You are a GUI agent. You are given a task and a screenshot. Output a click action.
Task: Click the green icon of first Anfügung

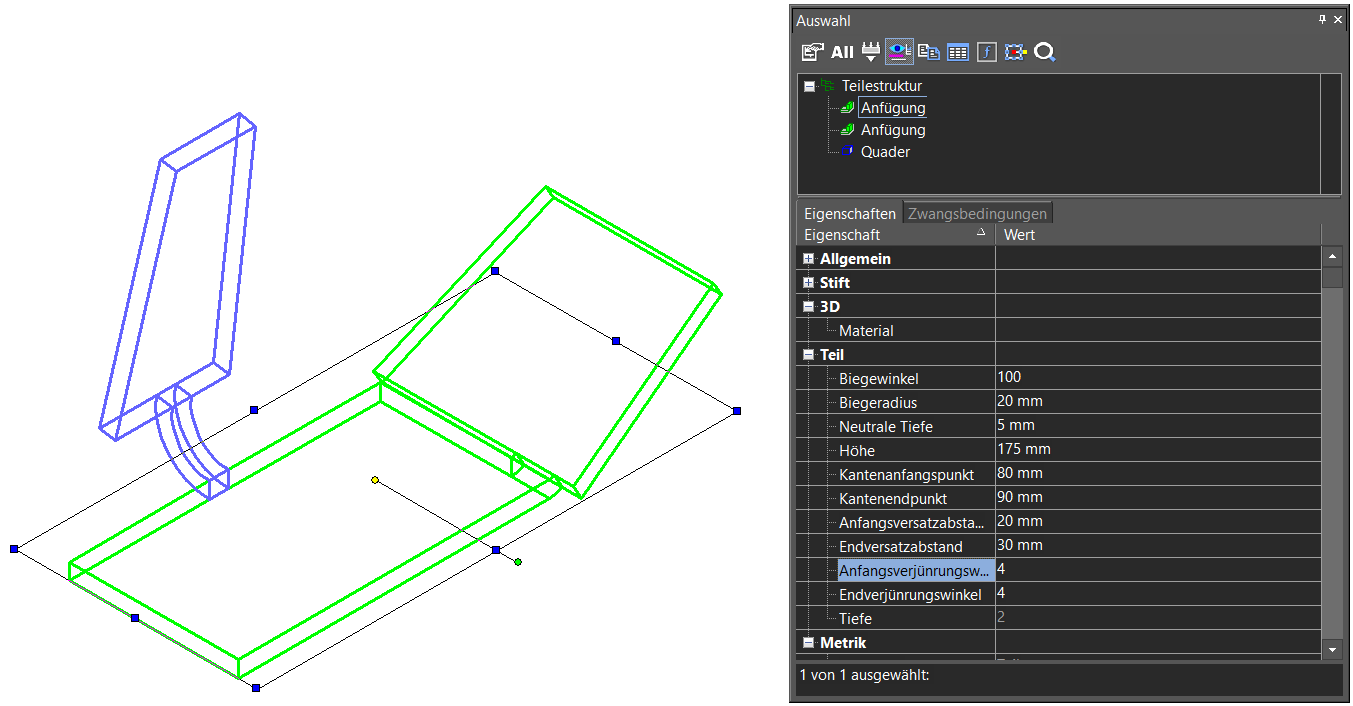[x=847, y=108]
